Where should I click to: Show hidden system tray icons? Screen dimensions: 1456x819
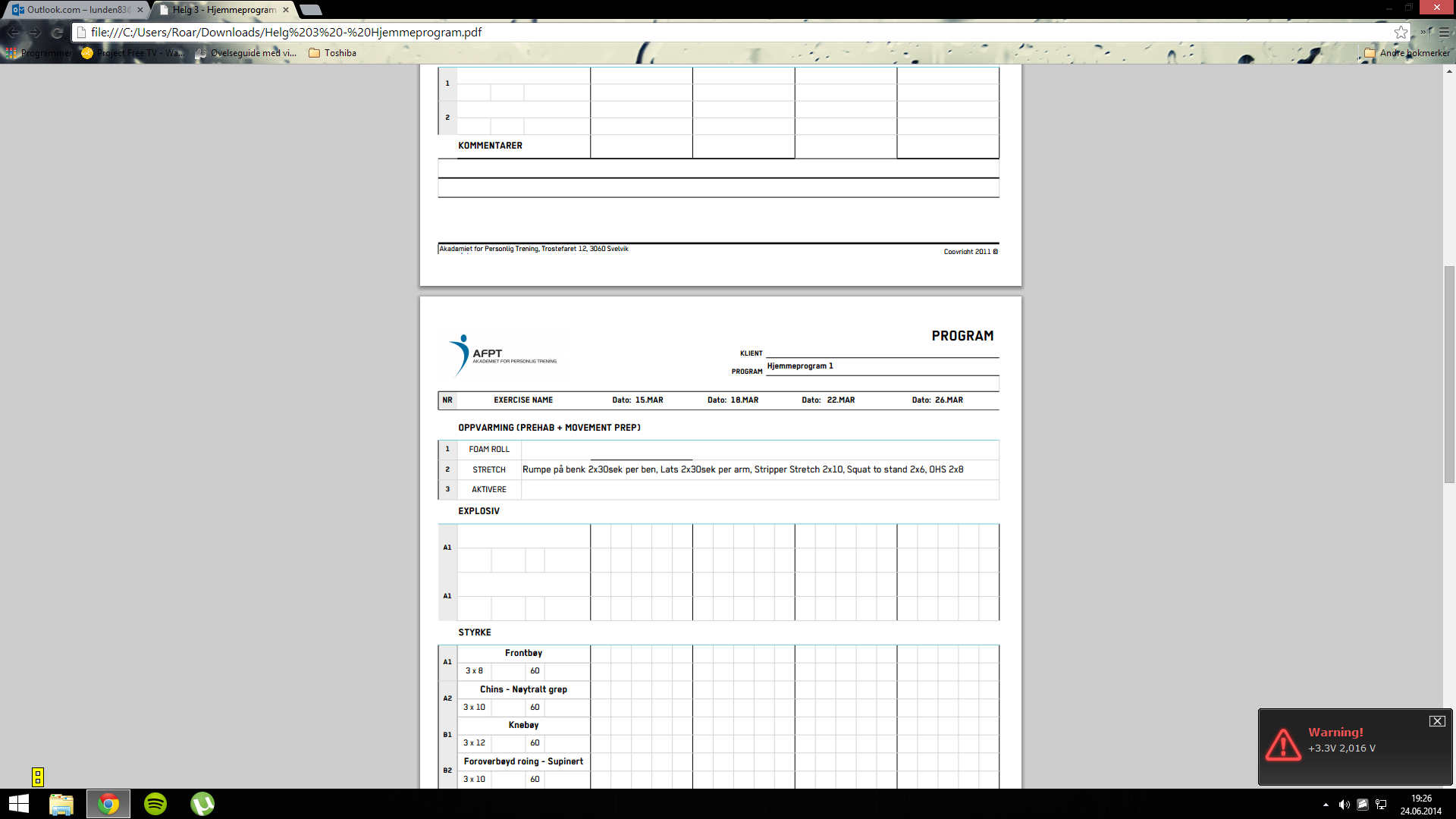pos(1326,805)
